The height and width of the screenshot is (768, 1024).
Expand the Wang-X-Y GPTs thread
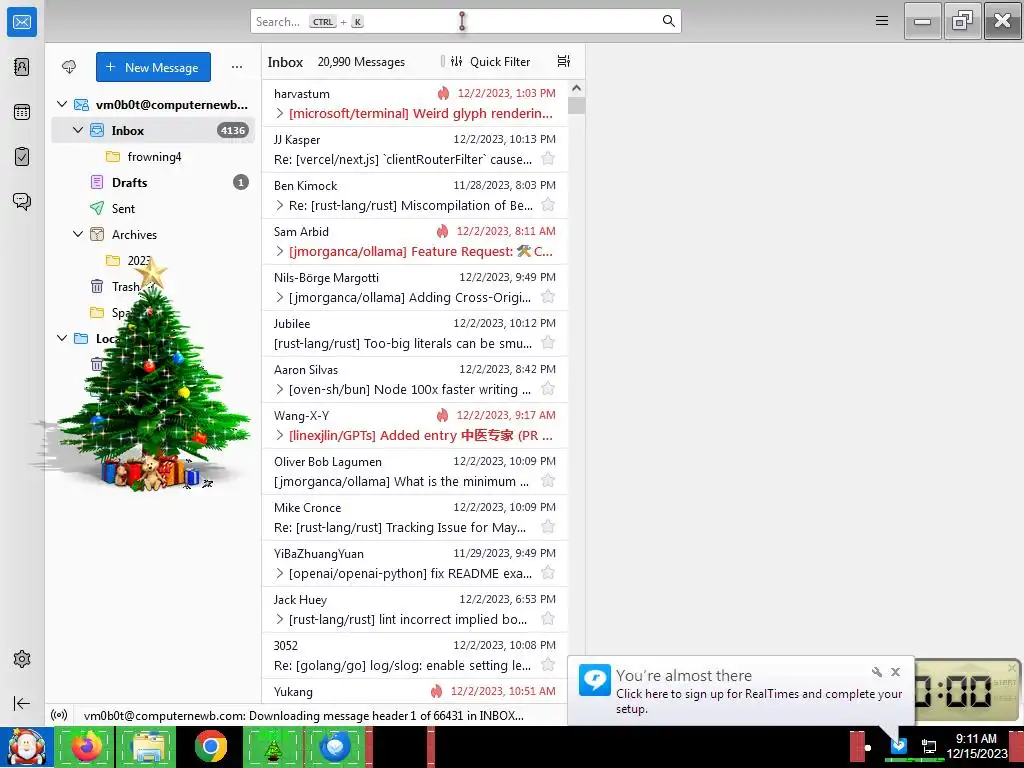point(280,436)
